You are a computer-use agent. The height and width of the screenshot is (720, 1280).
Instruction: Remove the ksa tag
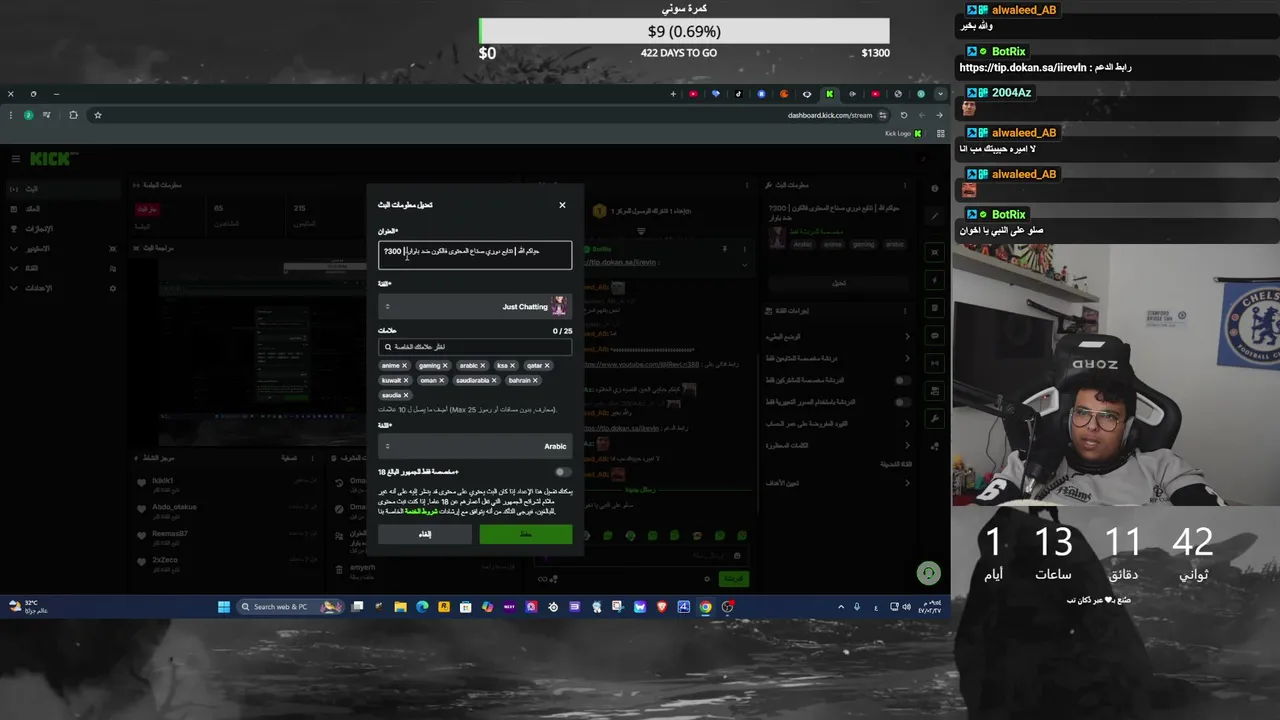(513, 366)
